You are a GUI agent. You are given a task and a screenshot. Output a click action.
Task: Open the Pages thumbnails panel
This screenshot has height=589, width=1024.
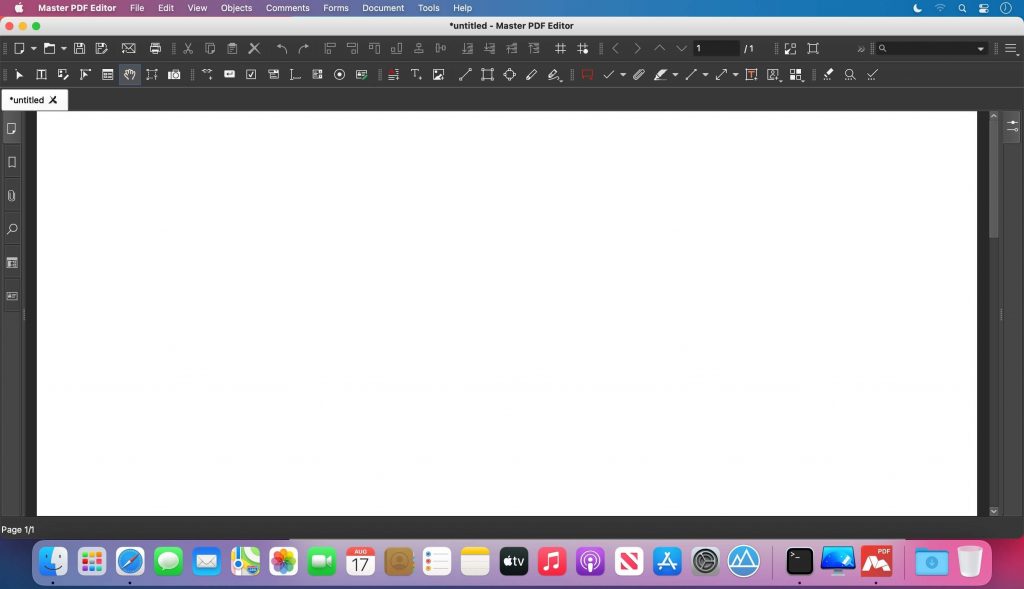[12, 128]
